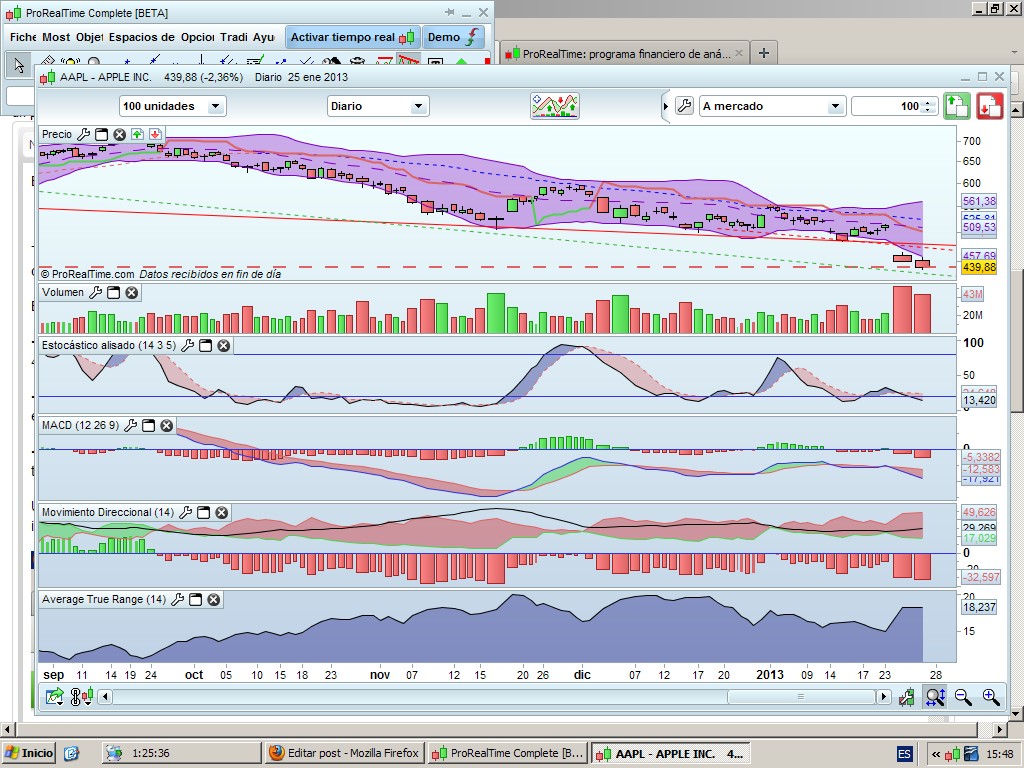Screen dimensions: 1024x768
Task: Zoom in with the plus magnifier
Action: tap(991, 697)
